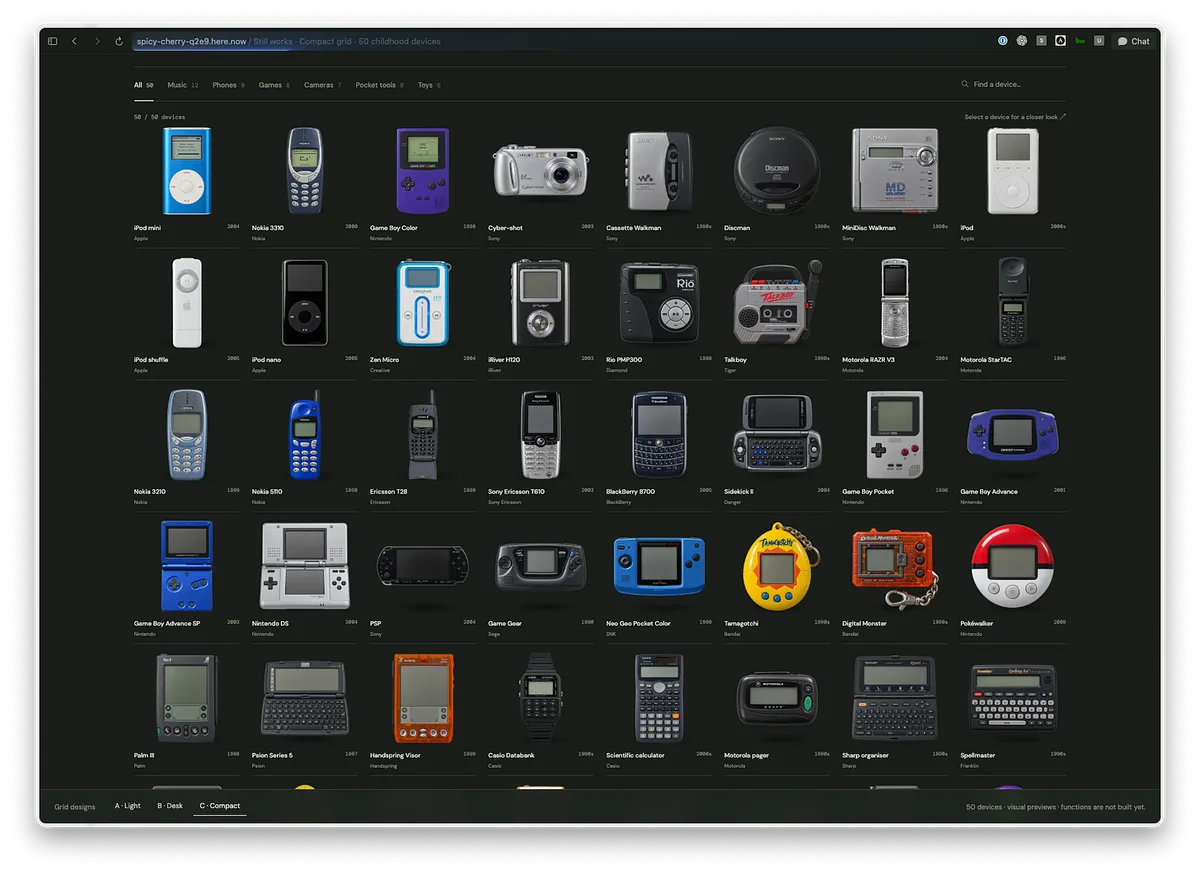Open the 1Password extension icon
1200x874 pixels.
[x=1003, y=41]
